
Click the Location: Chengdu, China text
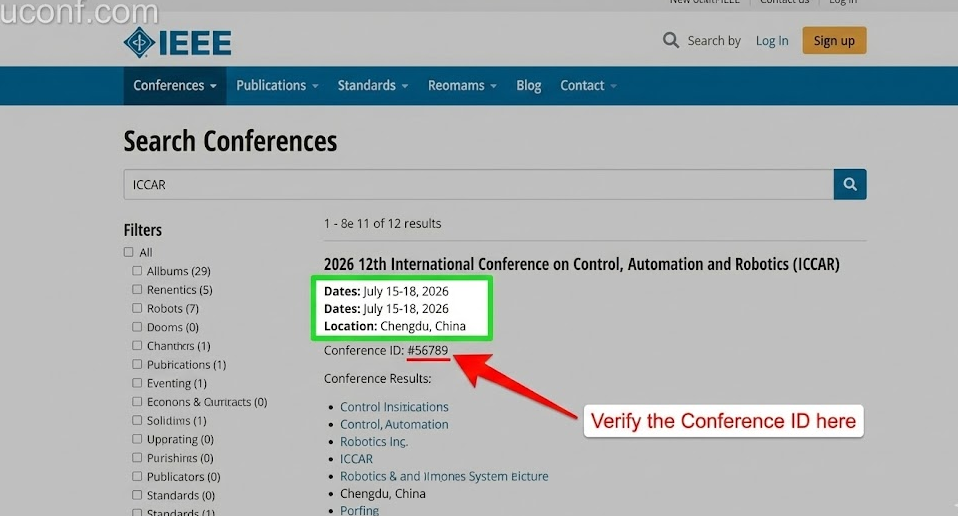[395, 326]
